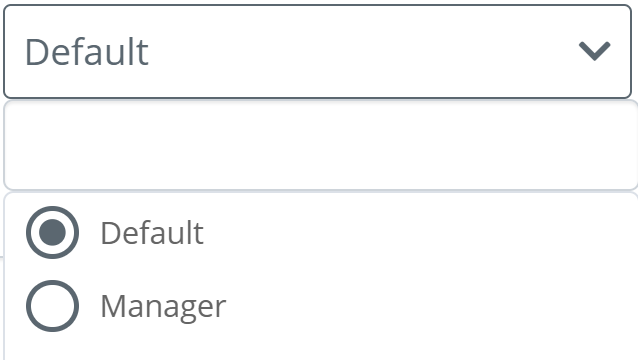Click the empty search field under the dropdown
Viewport: 638px width, 360px height.
(x=321, y=146)
